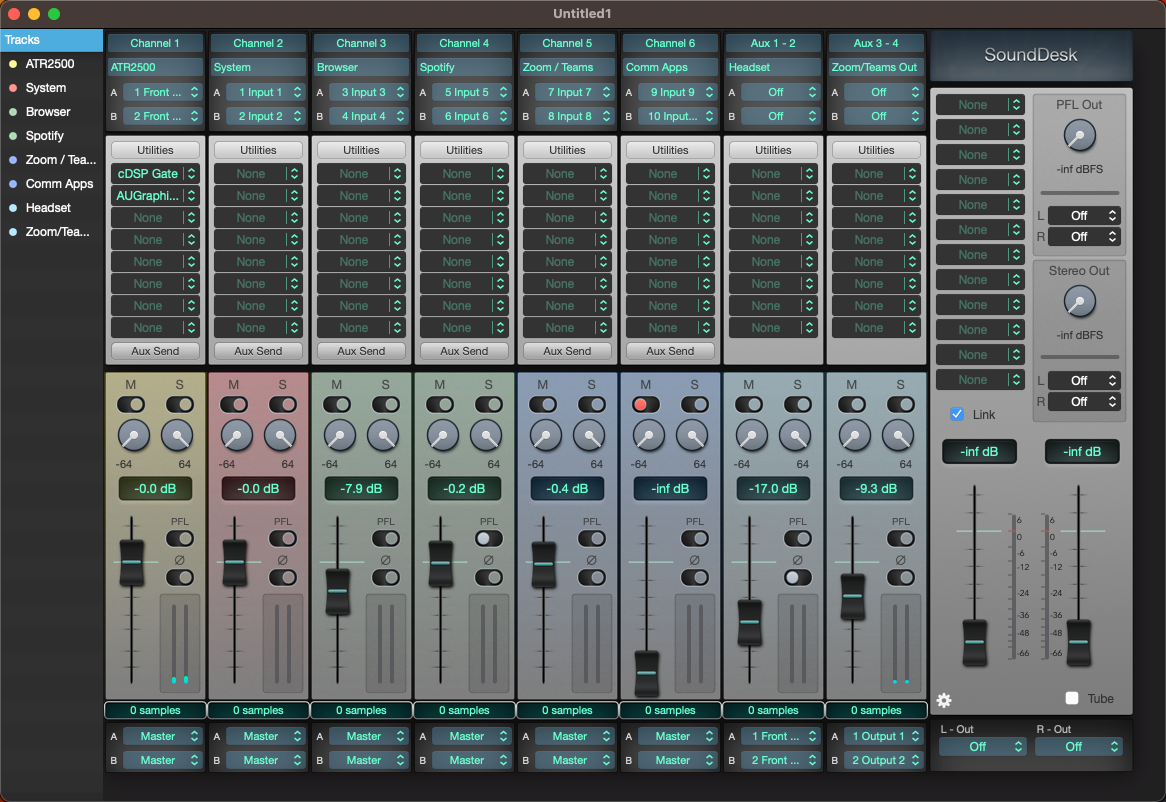Image resolution: width=1166 pixels, height=802 pixels.
Task: Open the cDSP Gate plugin slot dropdown
Action: 155,173
